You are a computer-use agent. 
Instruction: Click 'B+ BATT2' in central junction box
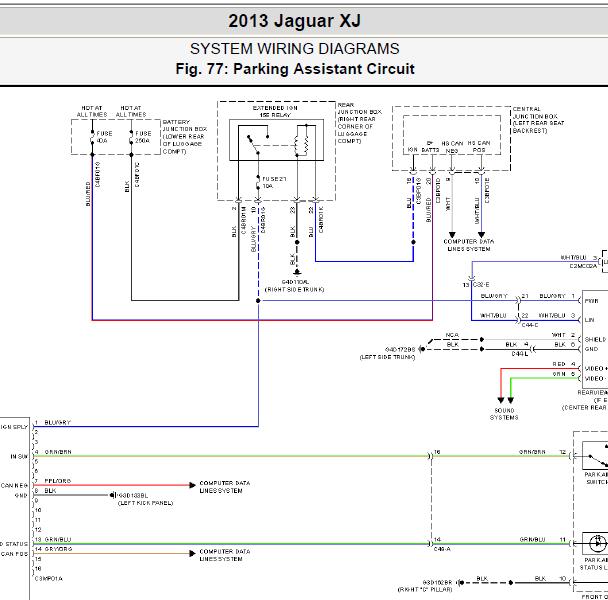[x=430, y=147]
